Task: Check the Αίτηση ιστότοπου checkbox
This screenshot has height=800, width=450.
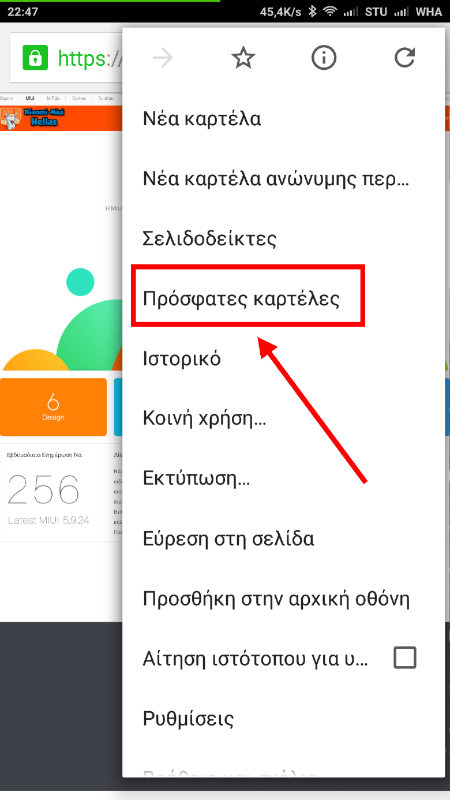Action: click(x=405, y=658)
